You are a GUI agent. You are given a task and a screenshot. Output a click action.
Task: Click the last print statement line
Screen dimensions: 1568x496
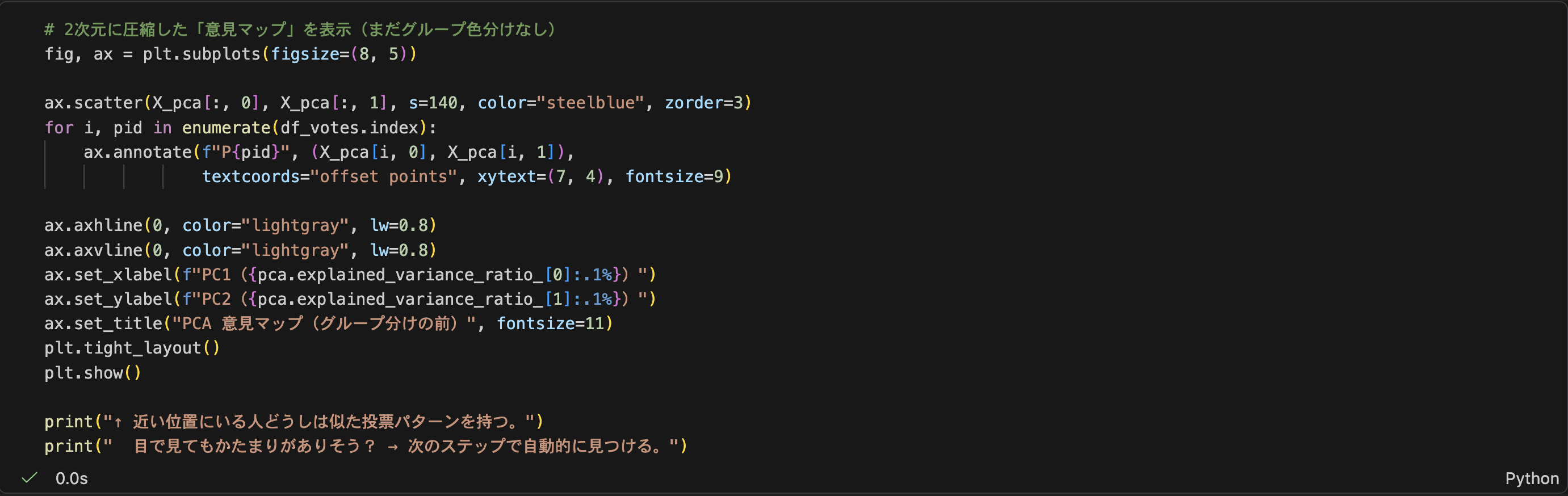coord(366,446)
